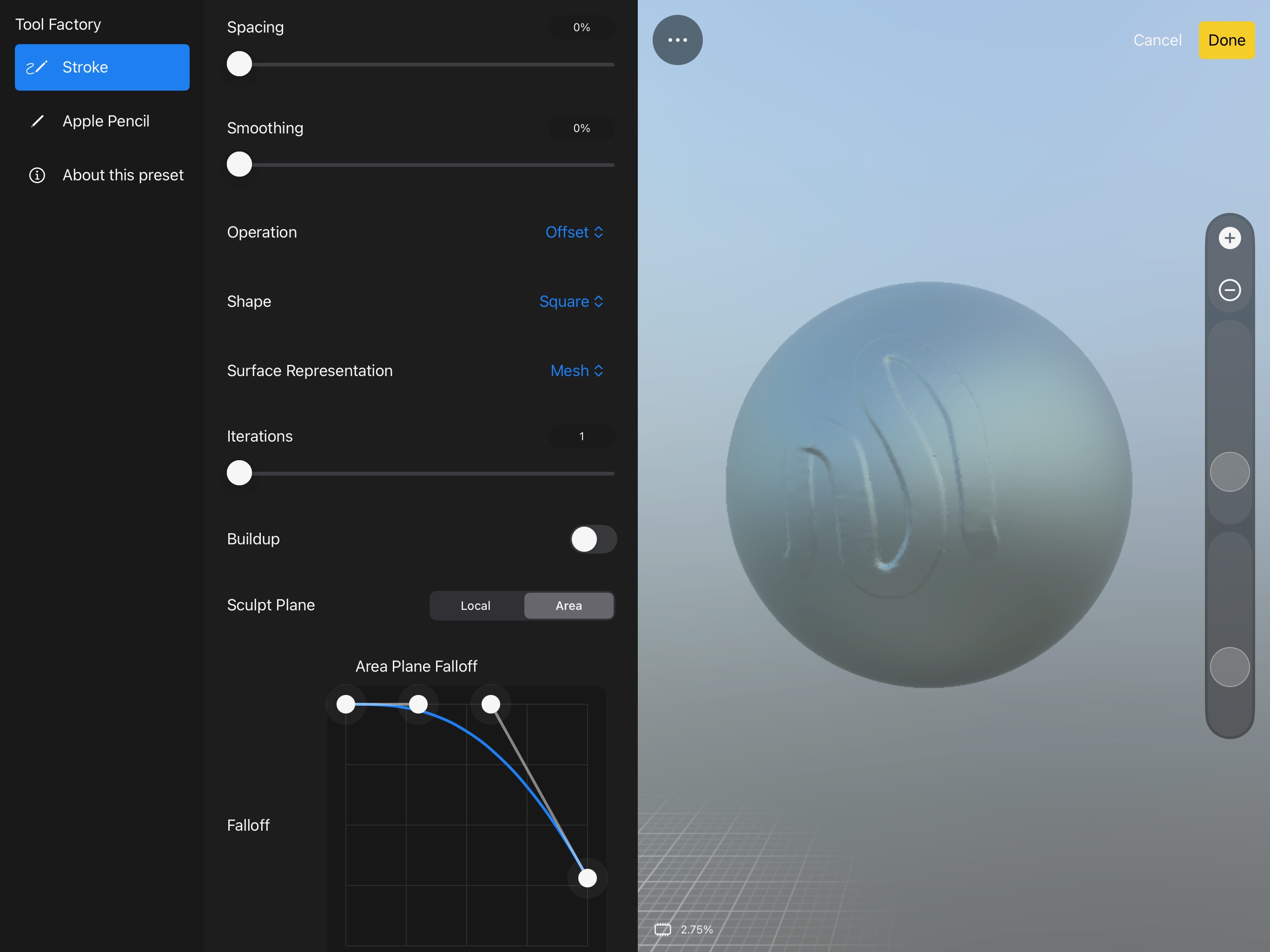Viewport: 1270px width, 952px height.
Task: Click Cancel to discard changes
Action: [x=1157, y=40]
